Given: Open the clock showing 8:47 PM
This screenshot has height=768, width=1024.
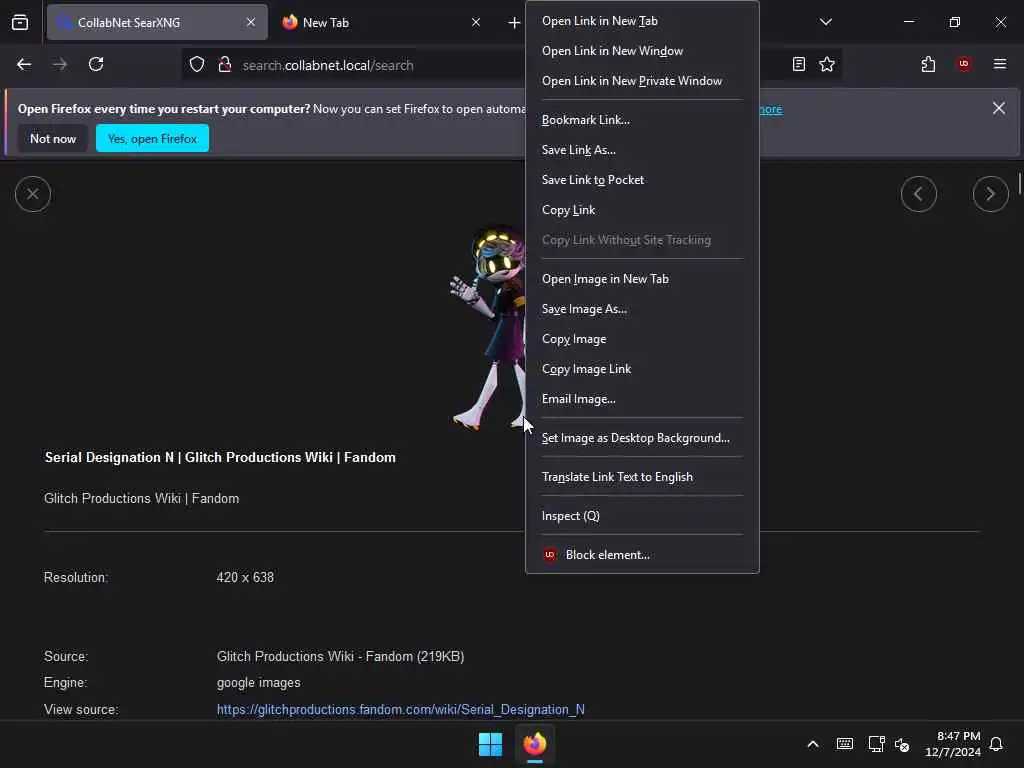Looking at the screenshot, I should (x=953, y=744).
